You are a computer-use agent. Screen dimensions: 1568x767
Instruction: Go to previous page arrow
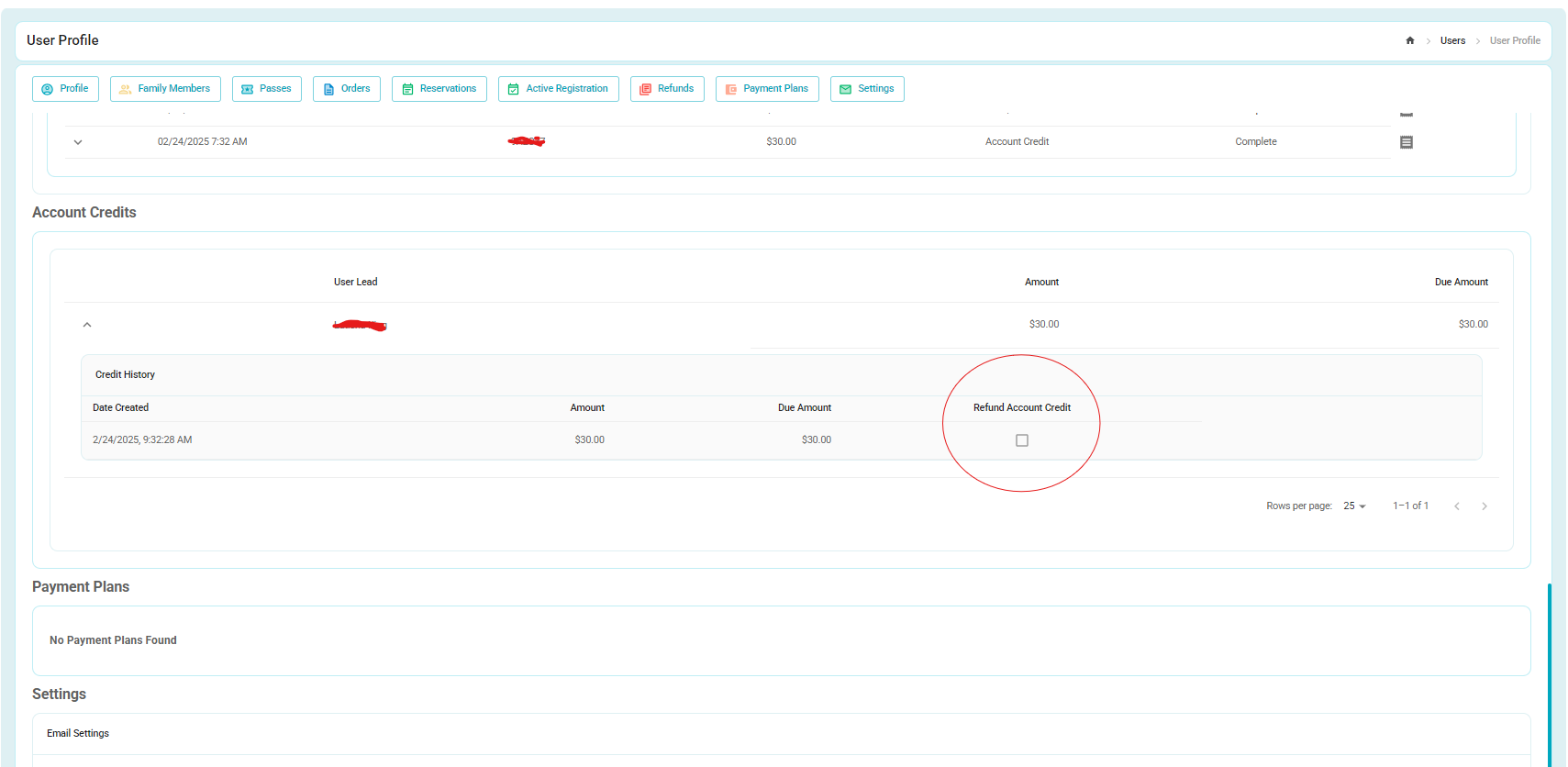(x=1457, y=506)
